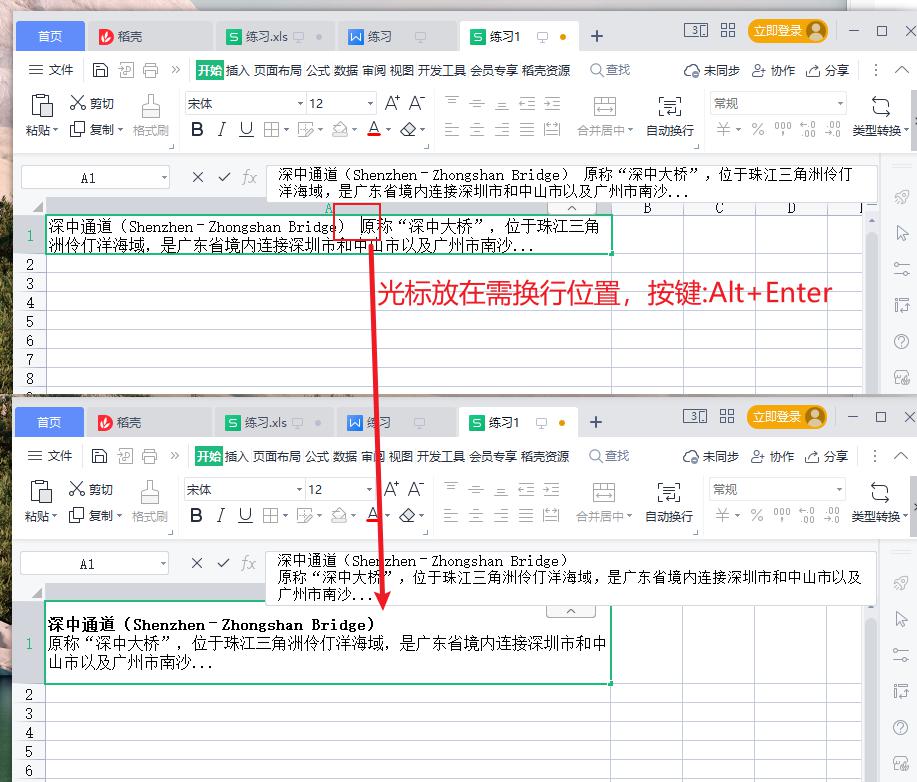Open the 页面布局 ribbon tab in the lower window
This screenshot has height=782, width=917.
pyautogui.click(x=277, y=456)
